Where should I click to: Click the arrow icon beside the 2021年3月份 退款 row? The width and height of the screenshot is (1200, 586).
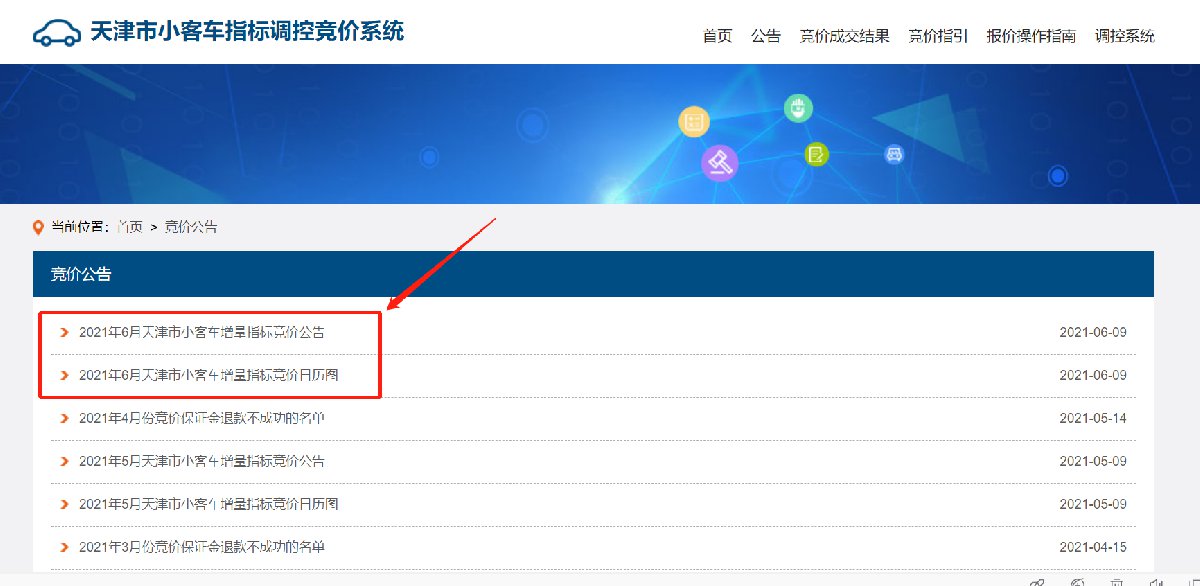pos(64,547)
